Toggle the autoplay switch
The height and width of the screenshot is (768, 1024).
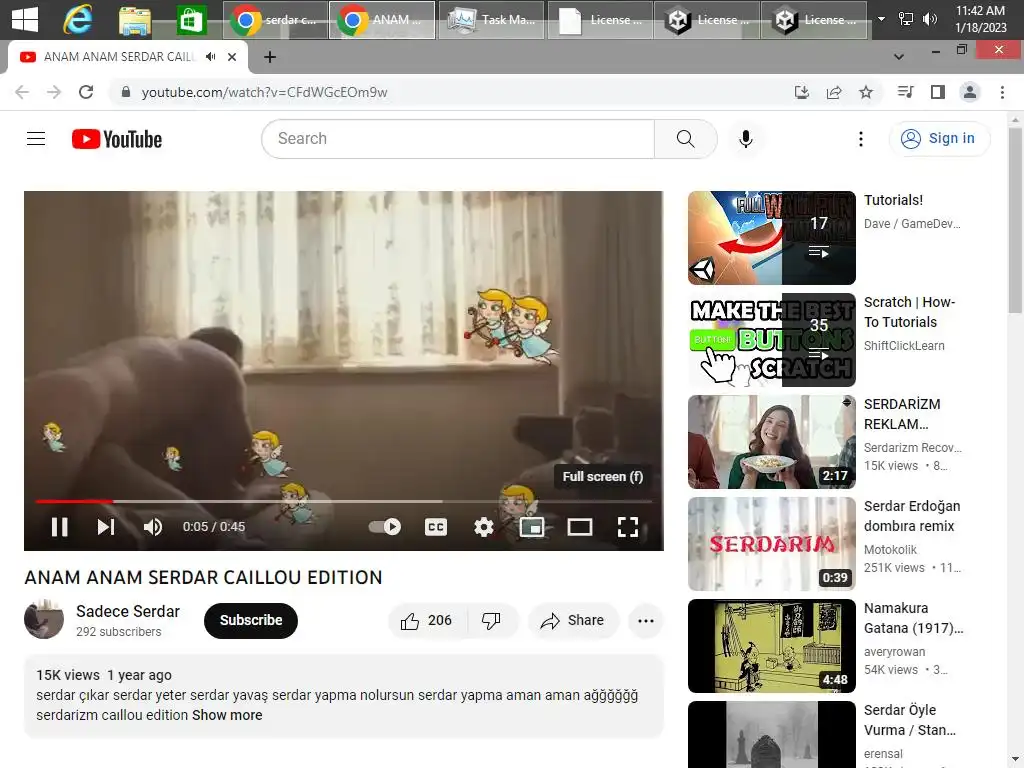tap(385, 526)
